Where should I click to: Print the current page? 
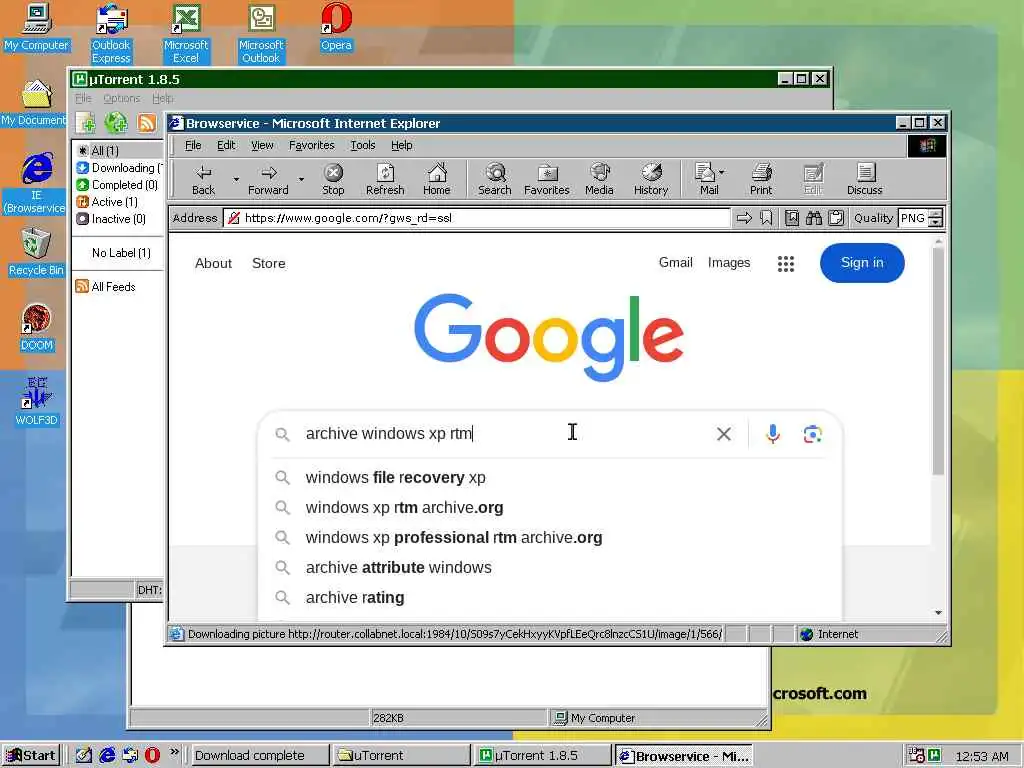[x=761, y=179]
